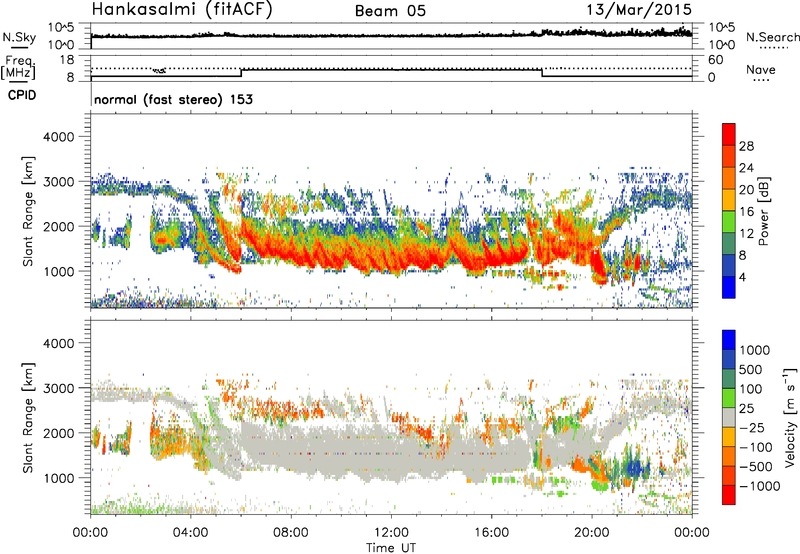
Task: Click the '28' power colorbar tick value
Action: (x=746, y=146)
